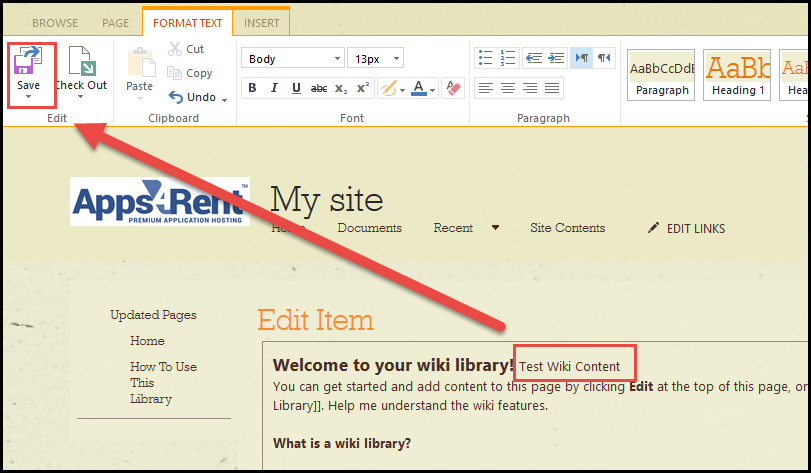Toggle italic formatting
The height and width of the screenshot is (473, 811).
[274, 88]
